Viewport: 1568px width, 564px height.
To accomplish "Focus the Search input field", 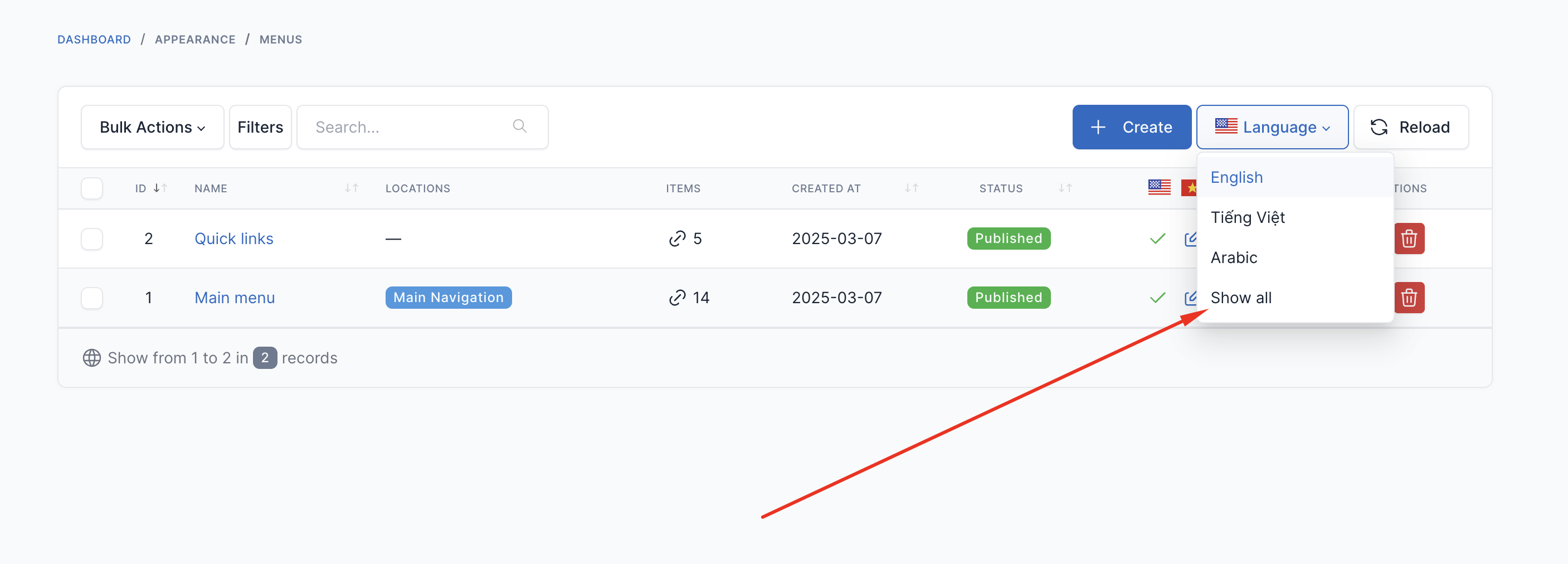I will 422,127.
